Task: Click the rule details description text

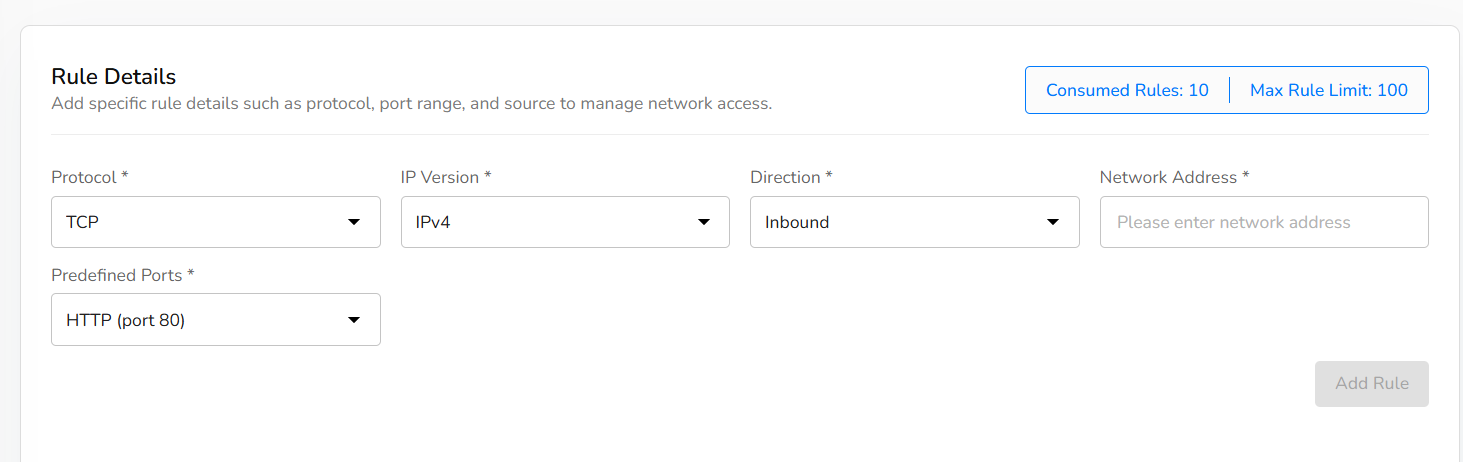Action: coord(411,103)
